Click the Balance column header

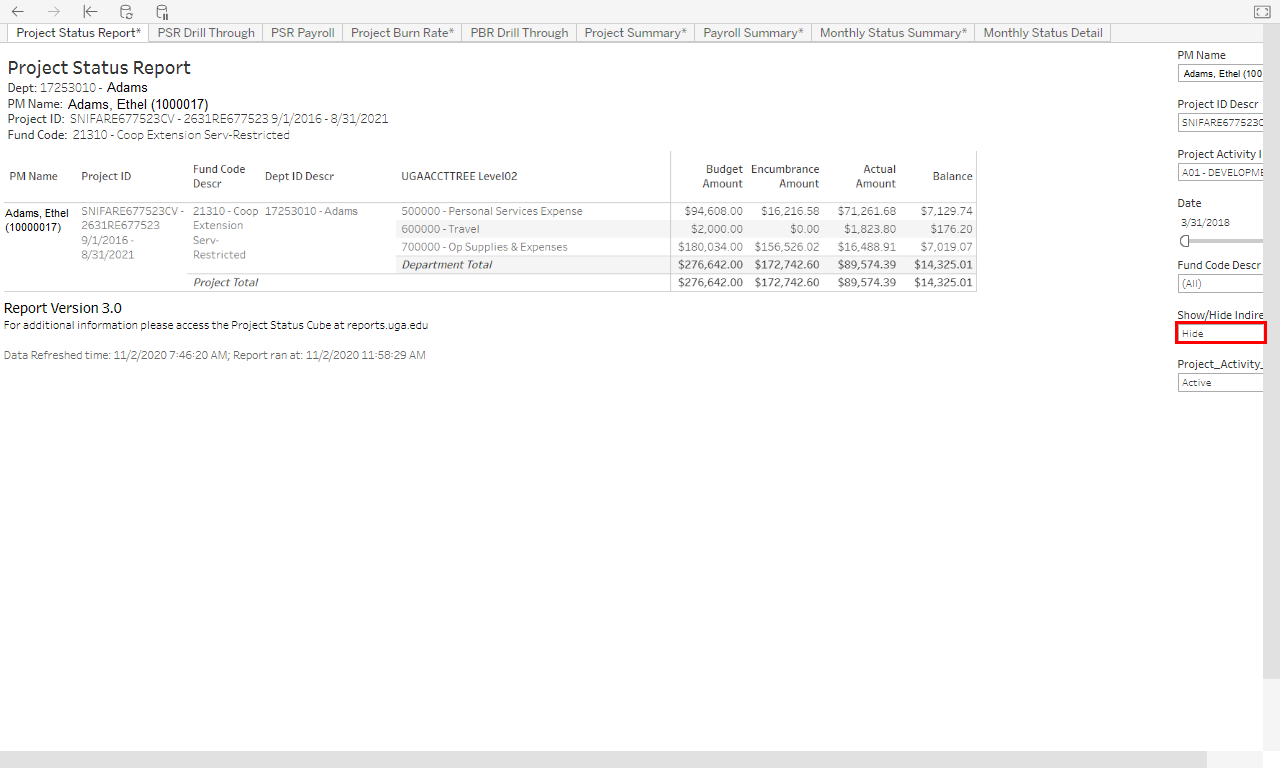(x=952, y=176)
